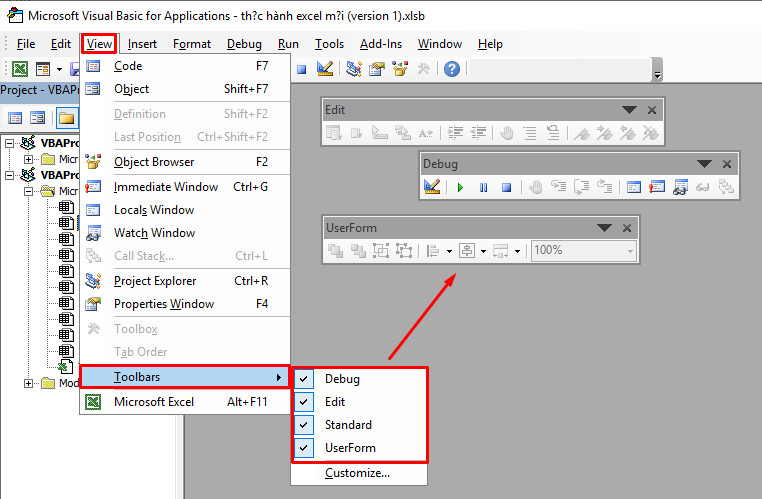Click the View Microsoft Excel toolbar icon

(20, 69)
